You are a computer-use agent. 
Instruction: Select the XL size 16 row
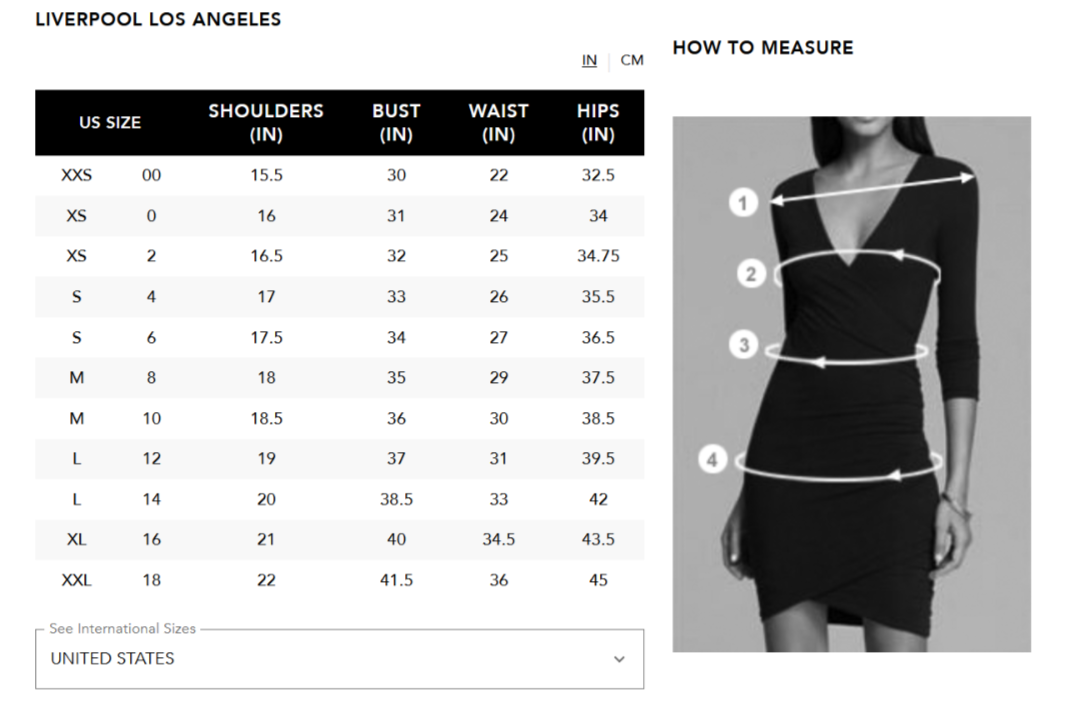click(x=151, y=539)
